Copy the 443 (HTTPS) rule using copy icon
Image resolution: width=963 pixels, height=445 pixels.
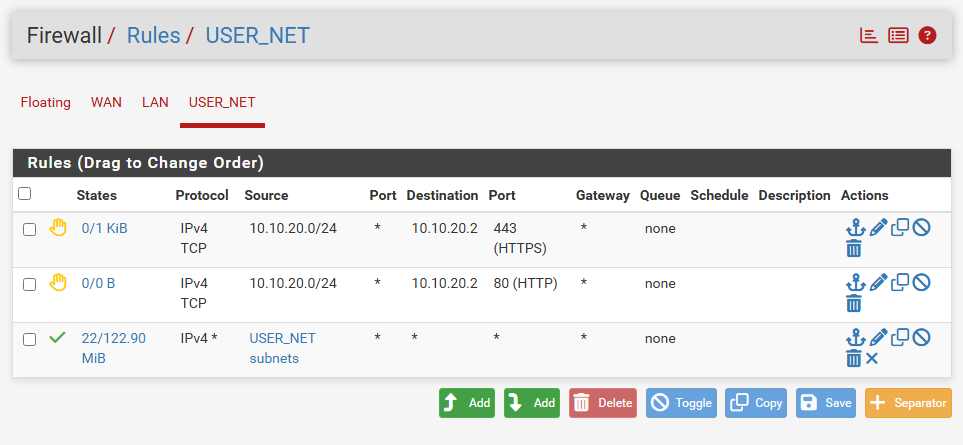point(900,228)
